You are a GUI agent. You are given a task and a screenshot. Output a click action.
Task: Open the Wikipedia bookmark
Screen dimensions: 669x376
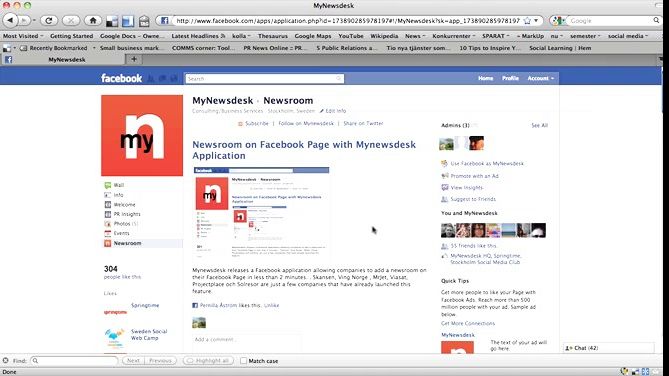click(x=384, y=36)
